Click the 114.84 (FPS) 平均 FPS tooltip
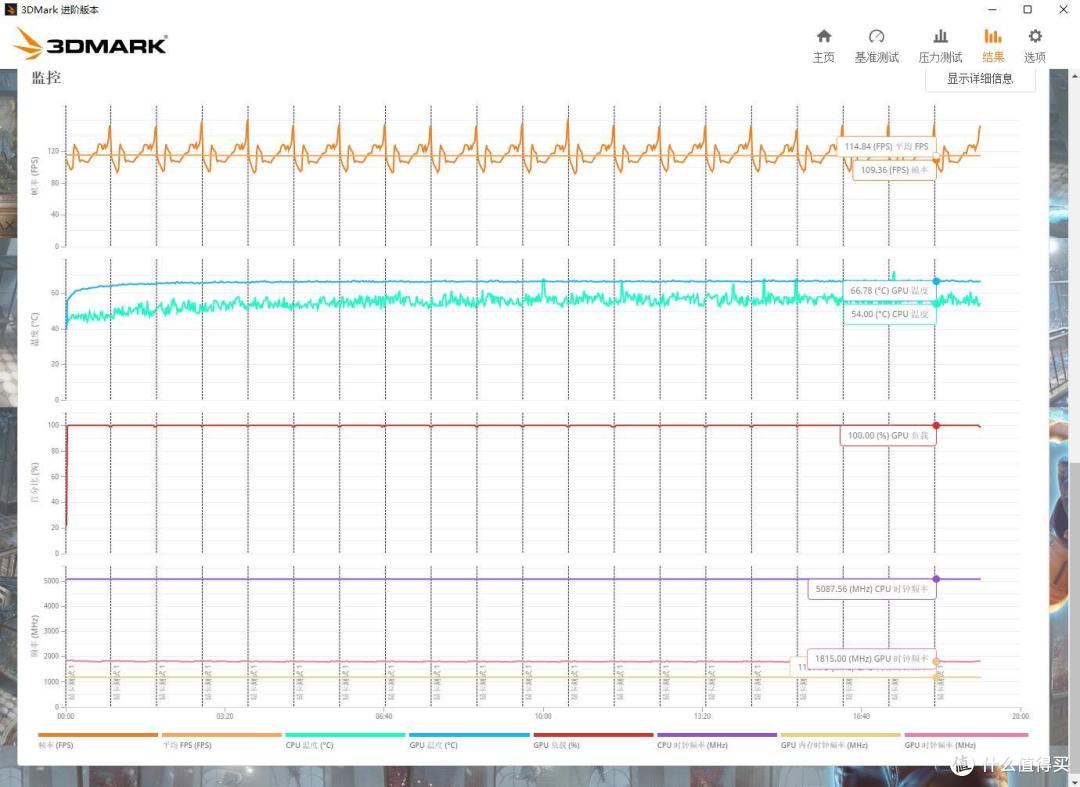The height and width of the screenshot is (787, 1080). click(886, 147)
